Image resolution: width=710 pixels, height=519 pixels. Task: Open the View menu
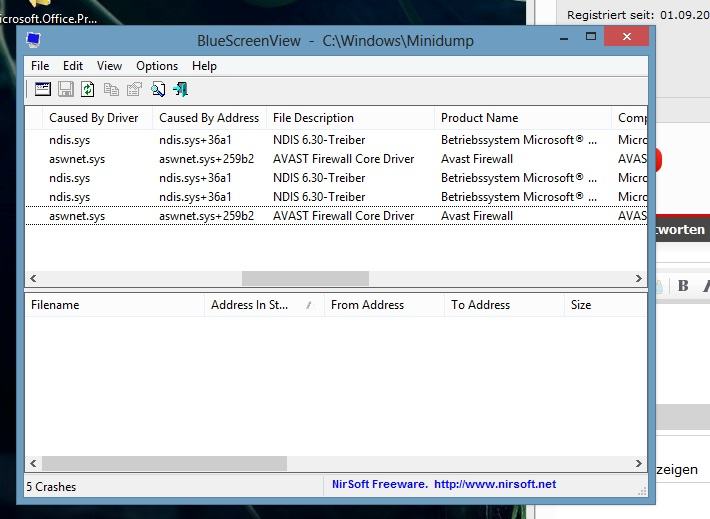coord(109,66)
